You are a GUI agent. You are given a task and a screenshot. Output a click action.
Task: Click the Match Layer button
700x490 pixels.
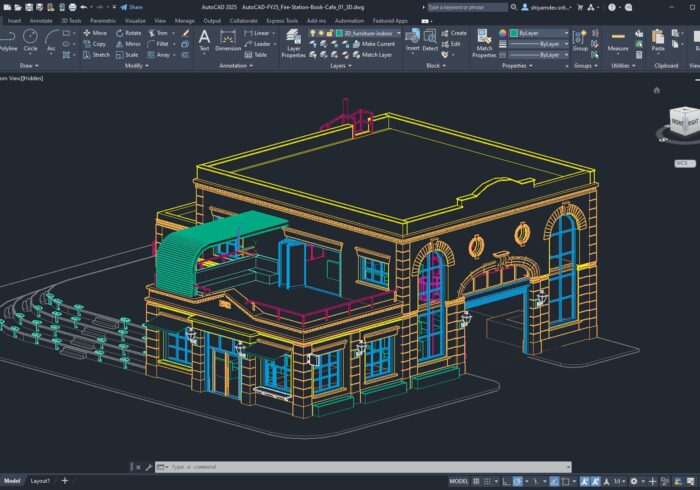pyautogui.click(x=372, y=54)
